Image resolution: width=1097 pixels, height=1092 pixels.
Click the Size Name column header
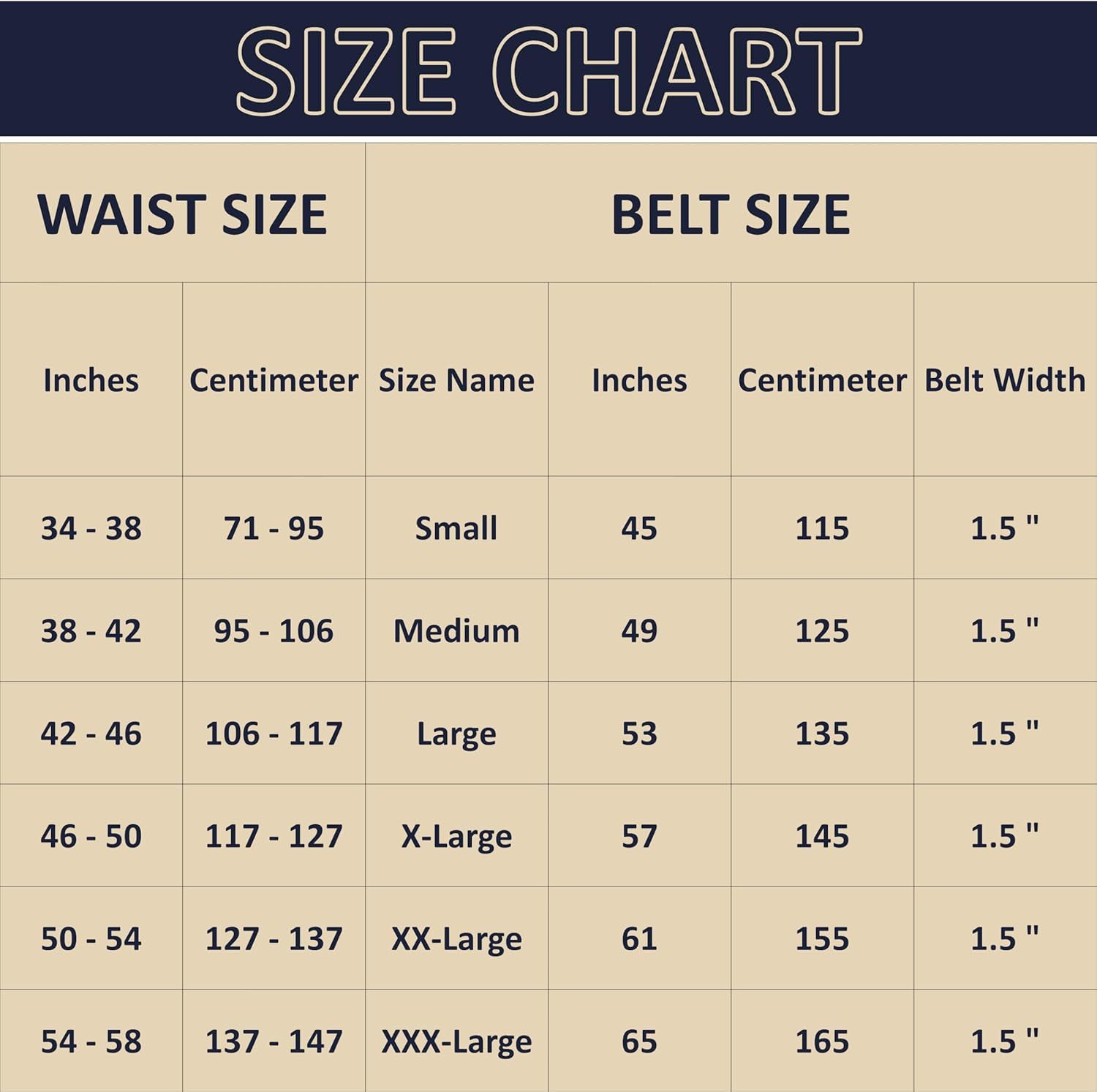[456, 380]
